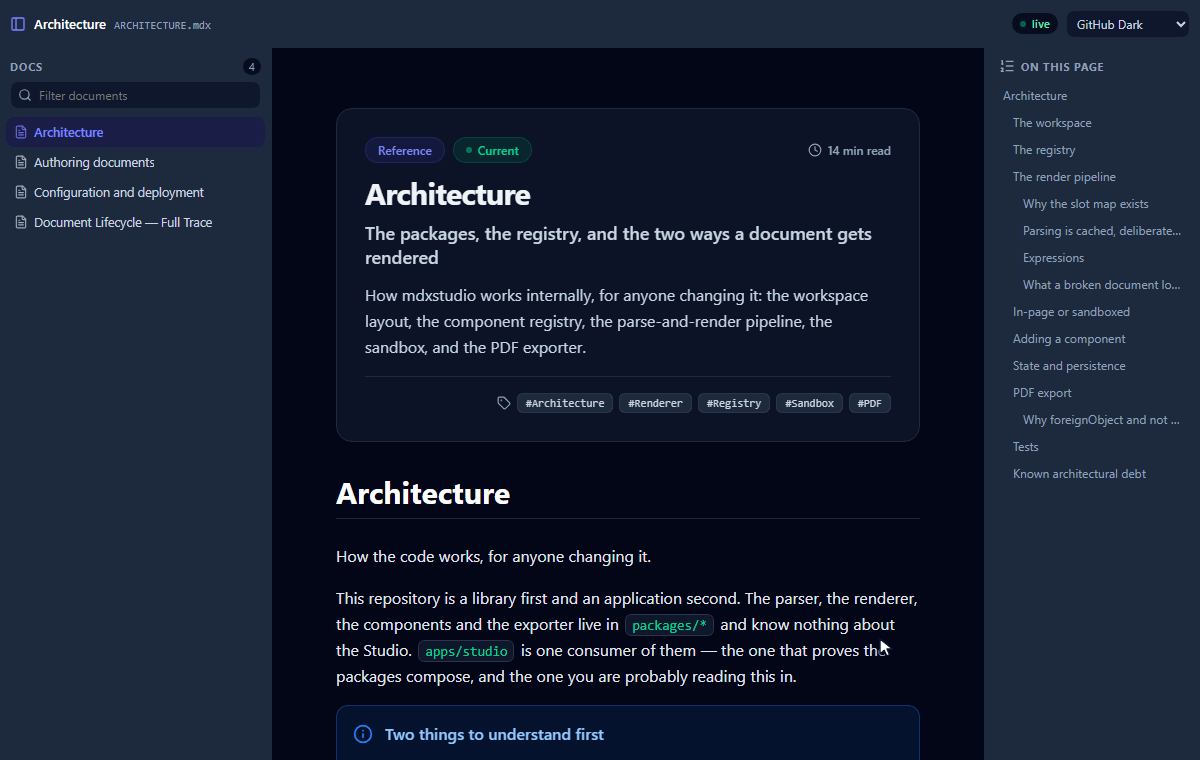Jump to The render pipeline section
This screenshot has width=1200, height=760.
1064,177
